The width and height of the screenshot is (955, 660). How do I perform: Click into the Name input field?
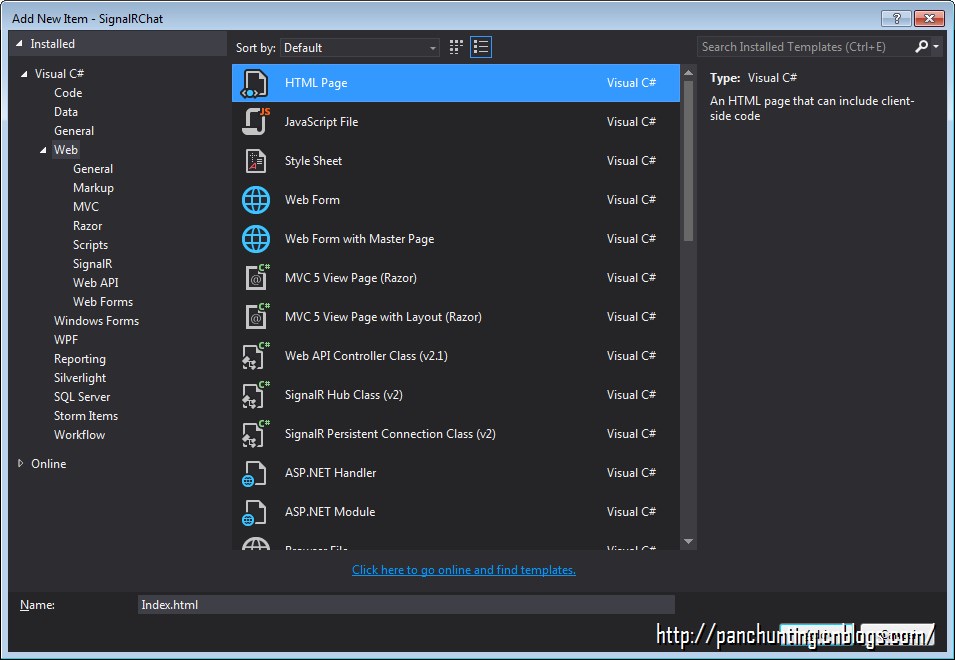pos(406,605)
